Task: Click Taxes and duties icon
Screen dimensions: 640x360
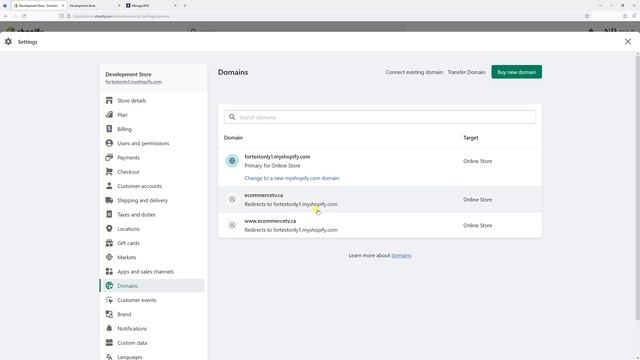Action: pyautogui.click(x=109, y=214)
